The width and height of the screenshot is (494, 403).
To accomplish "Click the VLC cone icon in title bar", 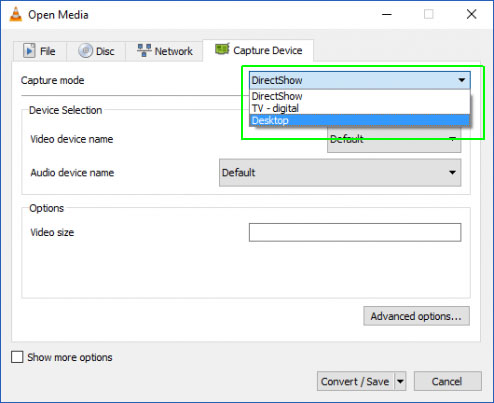I will click(x=15, y=14).
